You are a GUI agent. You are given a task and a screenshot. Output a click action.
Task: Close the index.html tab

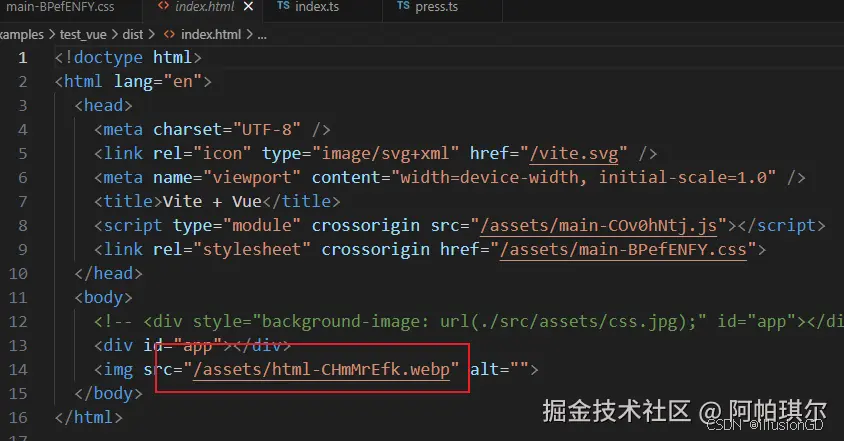[248, 6]
